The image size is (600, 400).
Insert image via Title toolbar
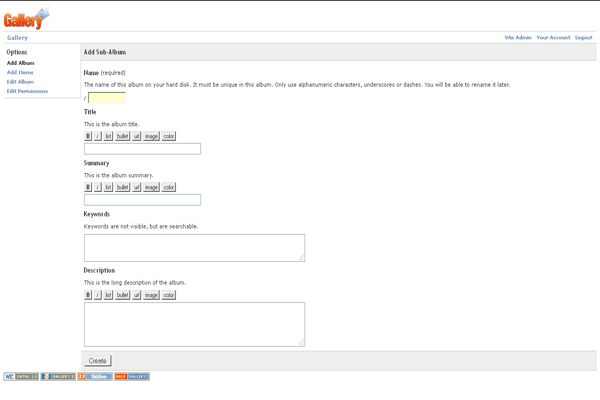point(152,136)
